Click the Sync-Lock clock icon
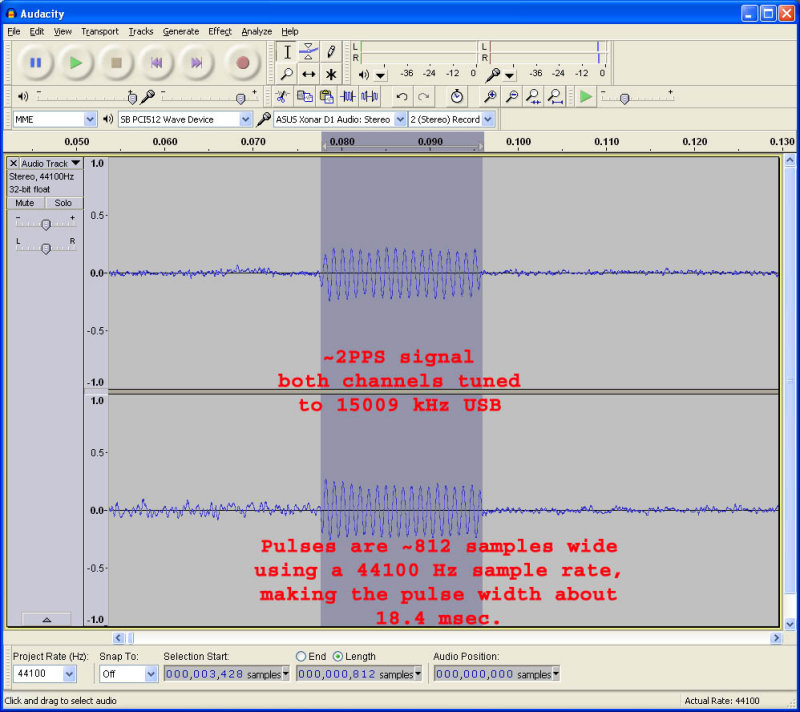 [x=457, y=96]
